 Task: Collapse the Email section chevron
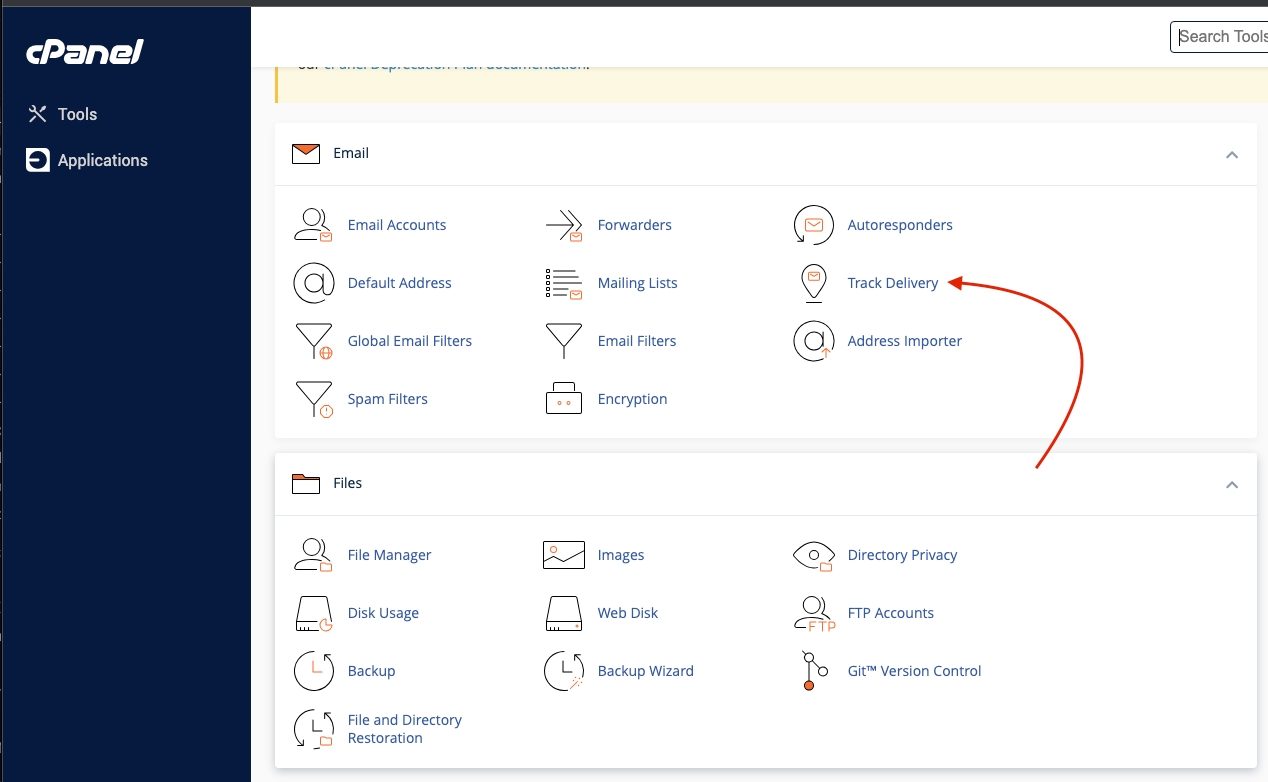click(x=1232, y=155)
